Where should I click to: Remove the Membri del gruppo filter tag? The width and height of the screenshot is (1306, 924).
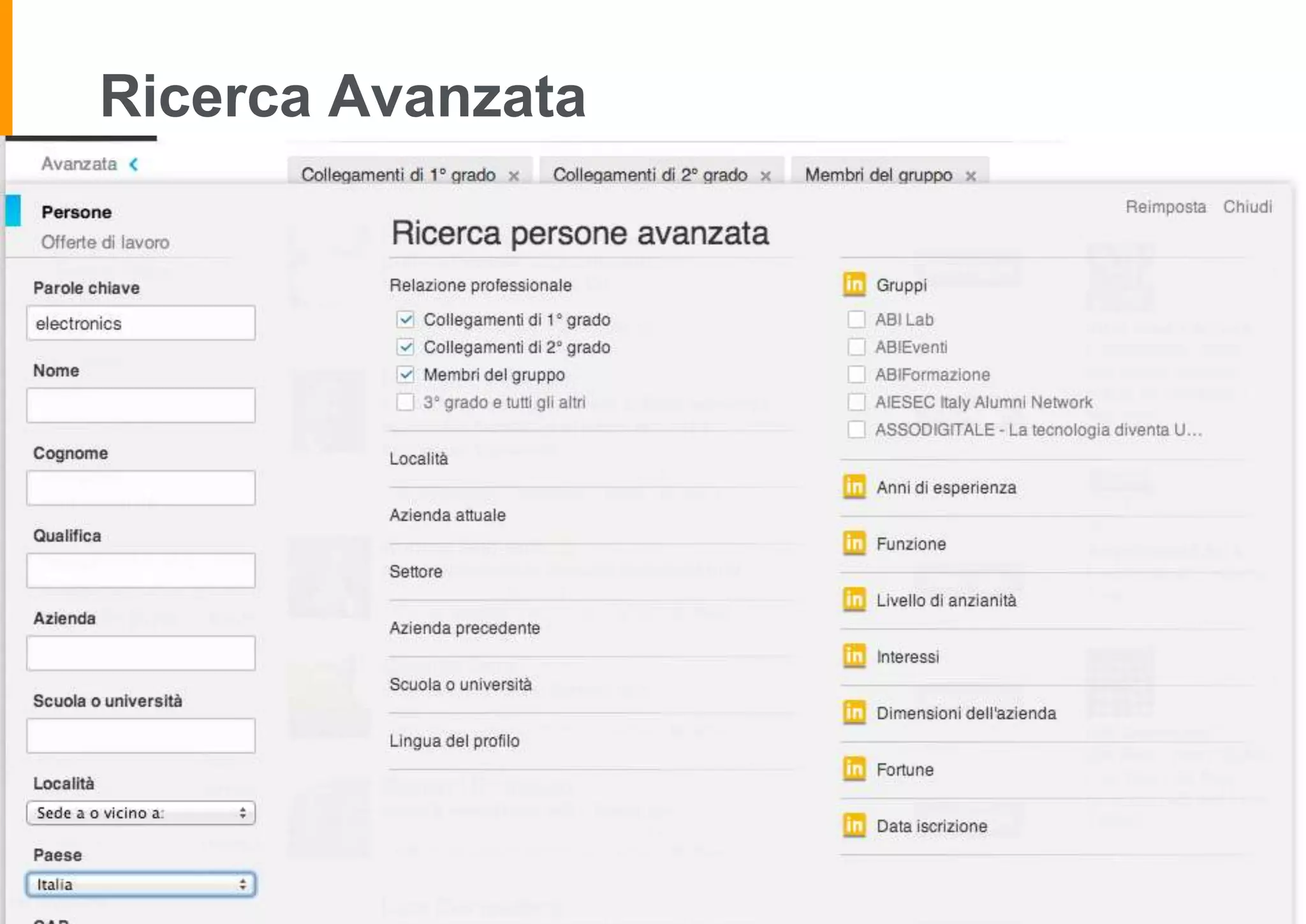(971, 176)
